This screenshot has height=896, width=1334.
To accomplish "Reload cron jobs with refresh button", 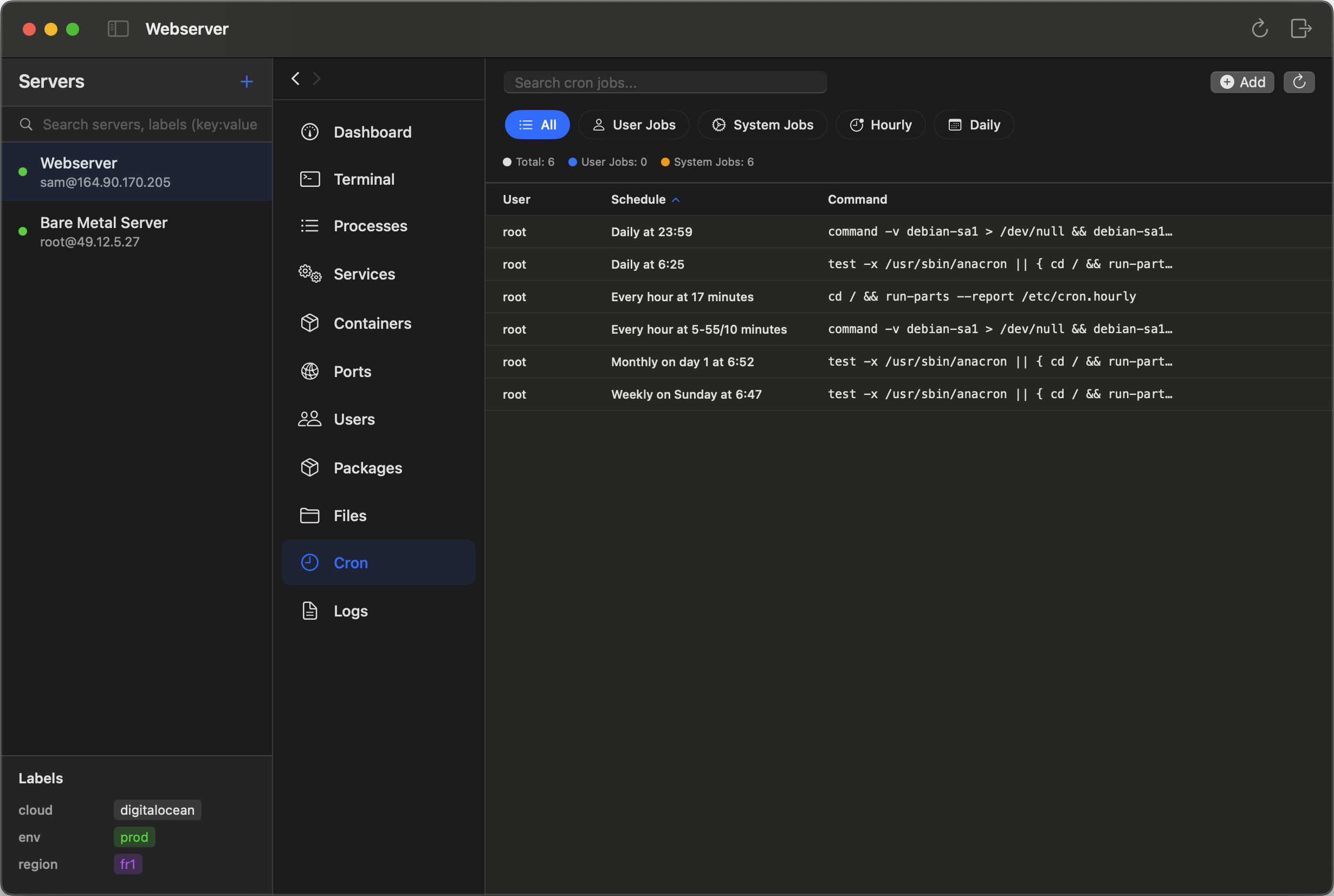I will pyautogui.click(x=1299, y=82).
